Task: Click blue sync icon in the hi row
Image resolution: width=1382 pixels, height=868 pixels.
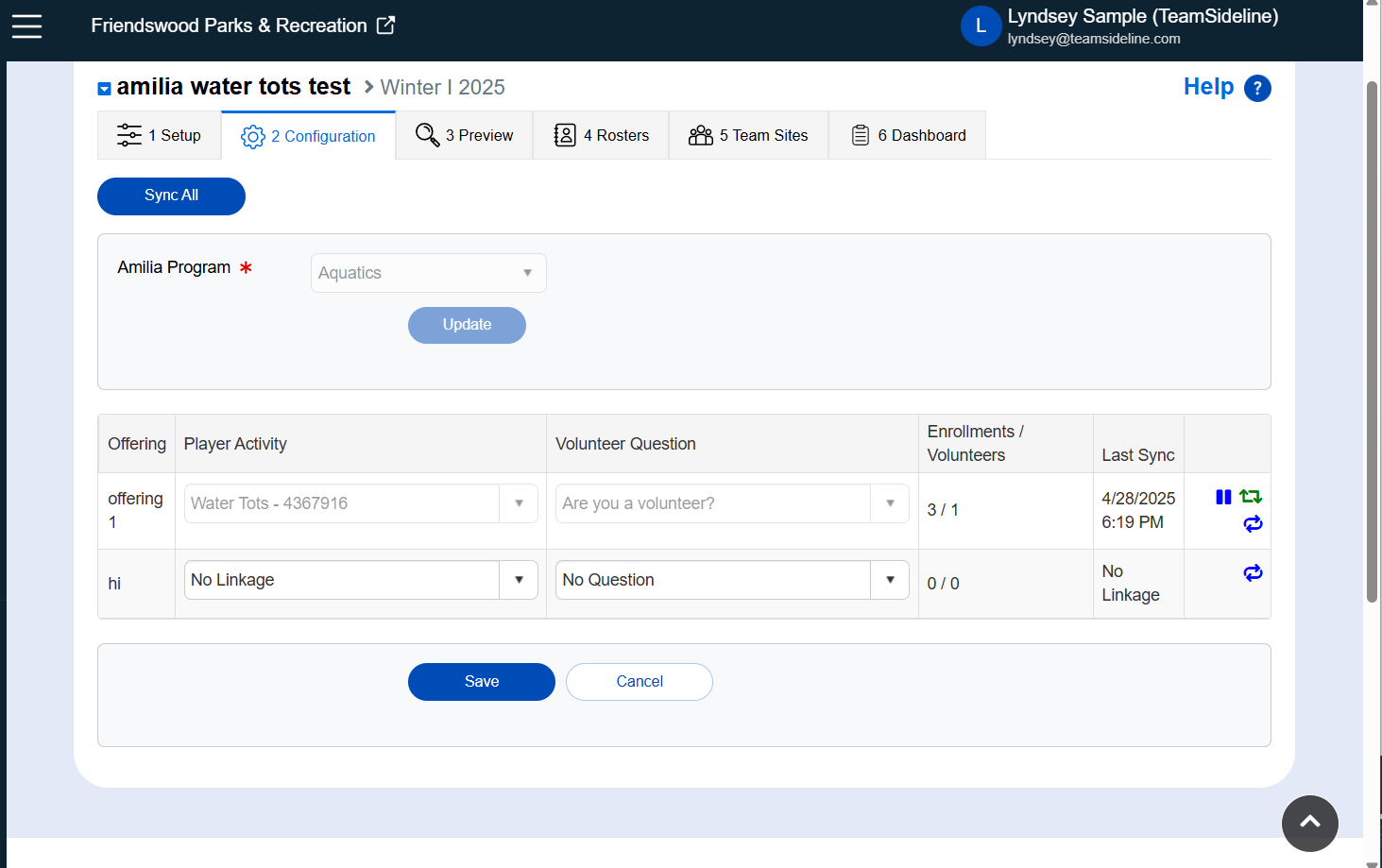Action: tap(1254, 573)
